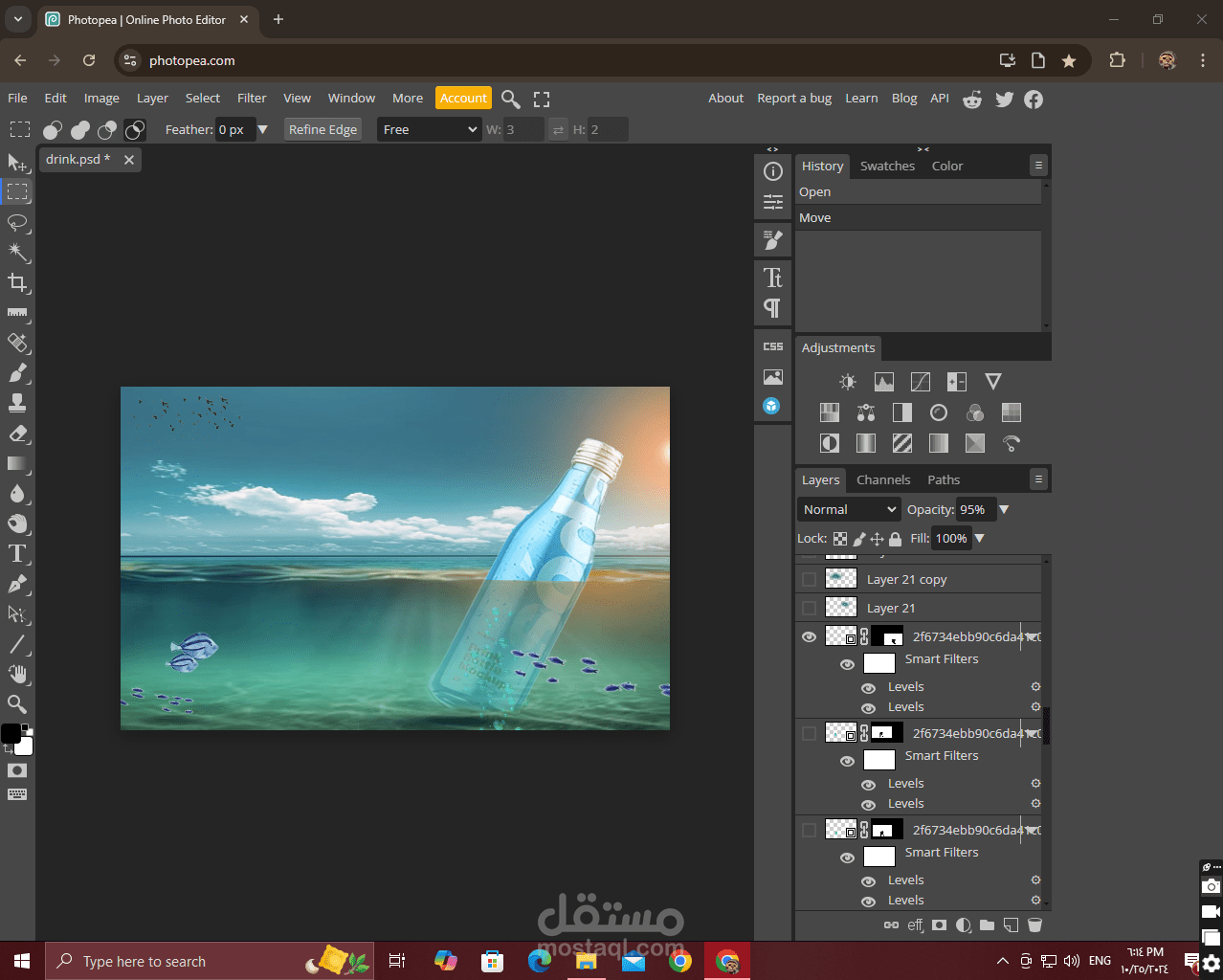This screenshot has width=1223, height=980.
Task: Select the Eraser tool
Action: 17,434
